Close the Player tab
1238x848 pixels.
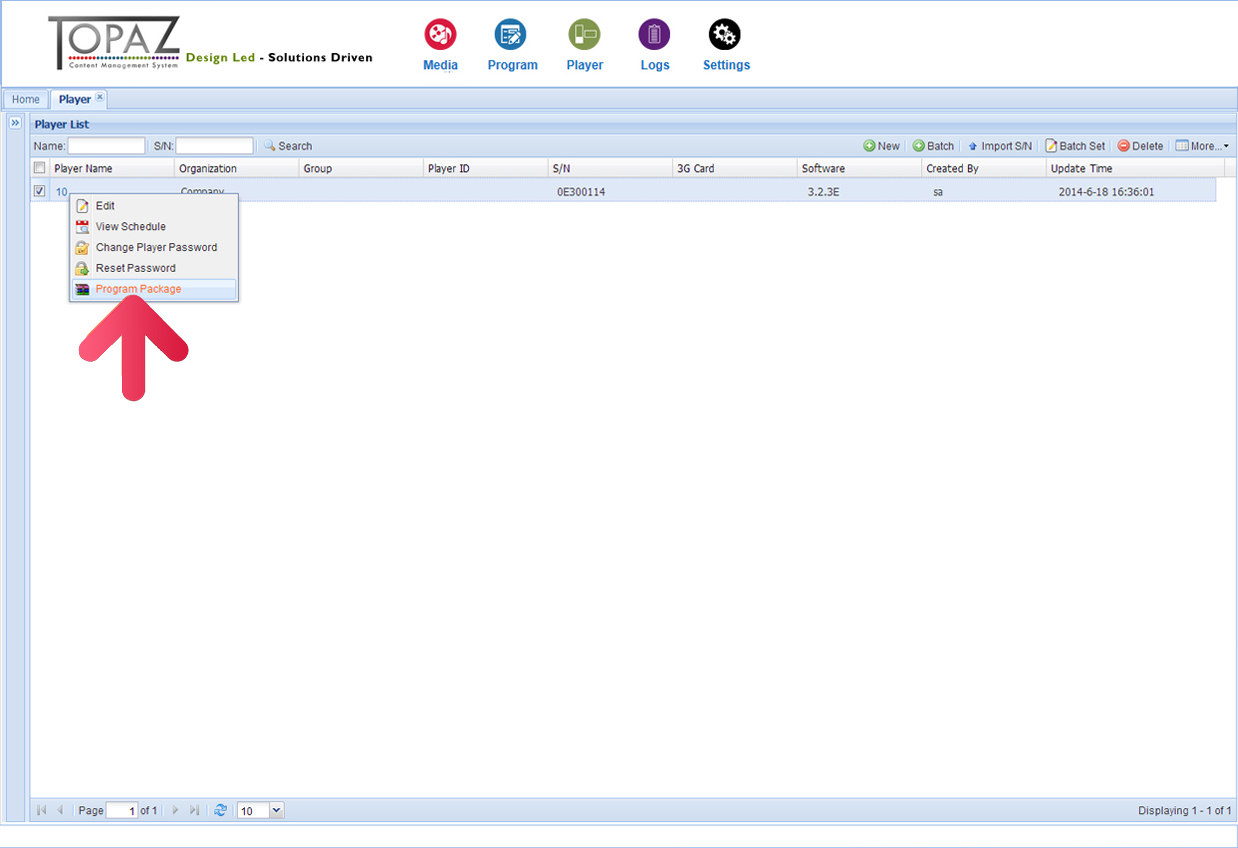click(x=100, y=97)
